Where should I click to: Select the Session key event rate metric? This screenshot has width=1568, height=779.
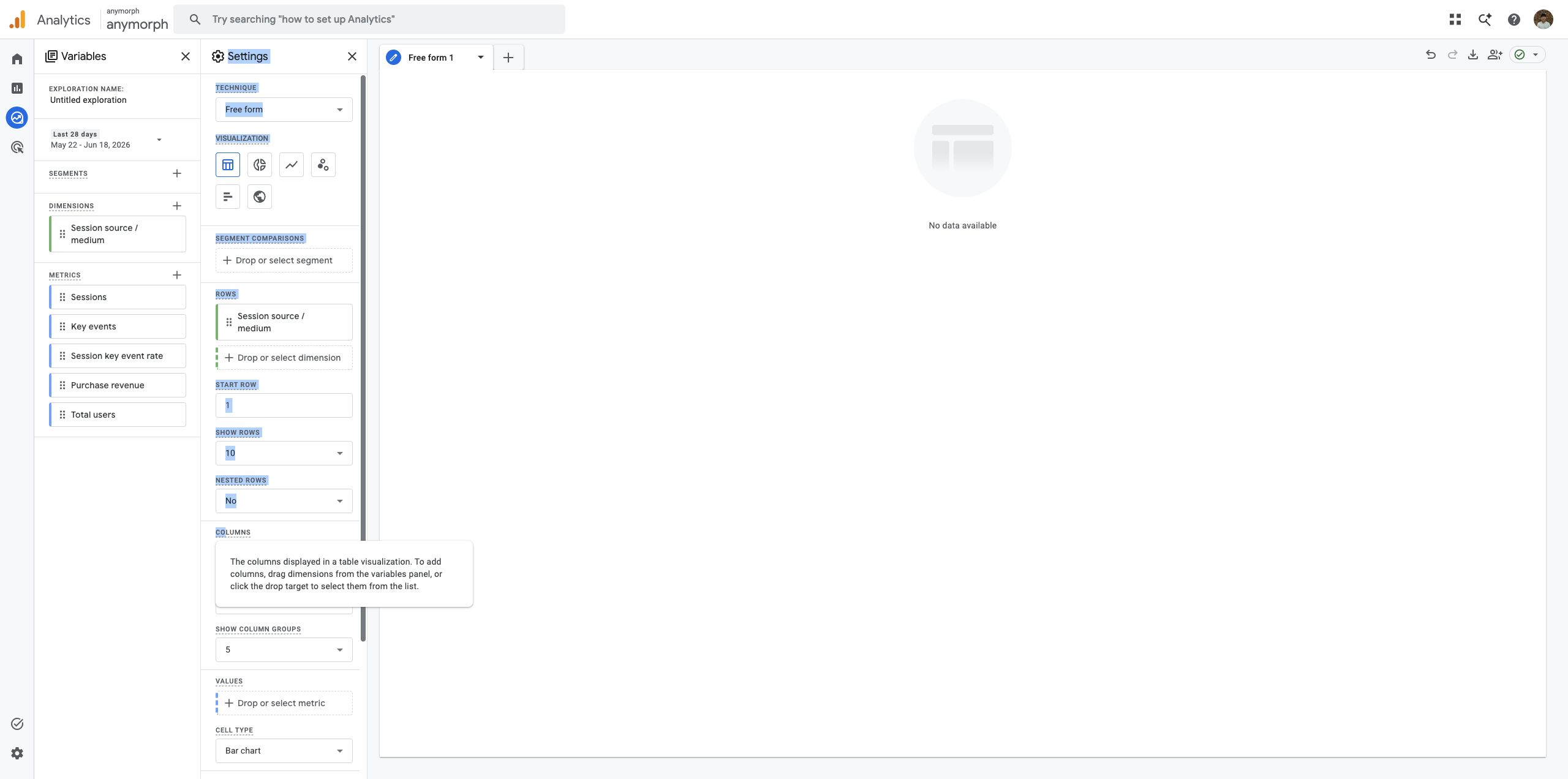(x=118, y=356)
